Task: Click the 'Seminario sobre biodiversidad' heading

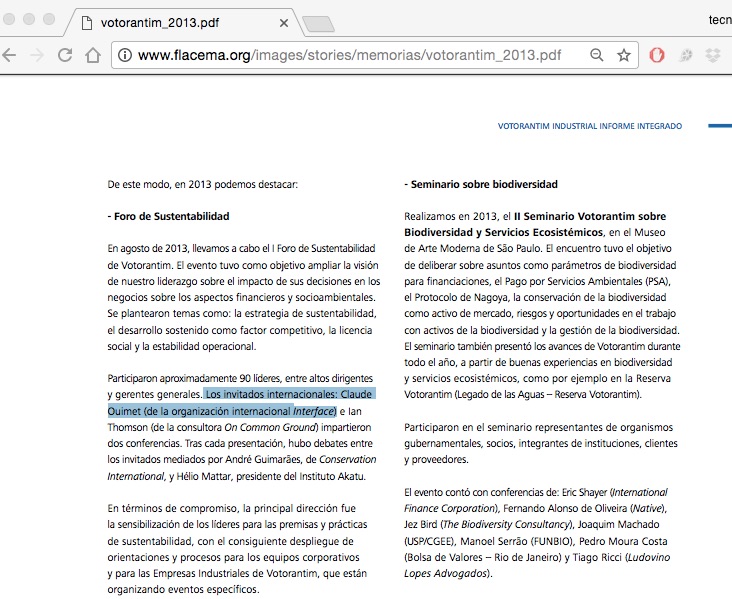Action: tap(483, 185)
